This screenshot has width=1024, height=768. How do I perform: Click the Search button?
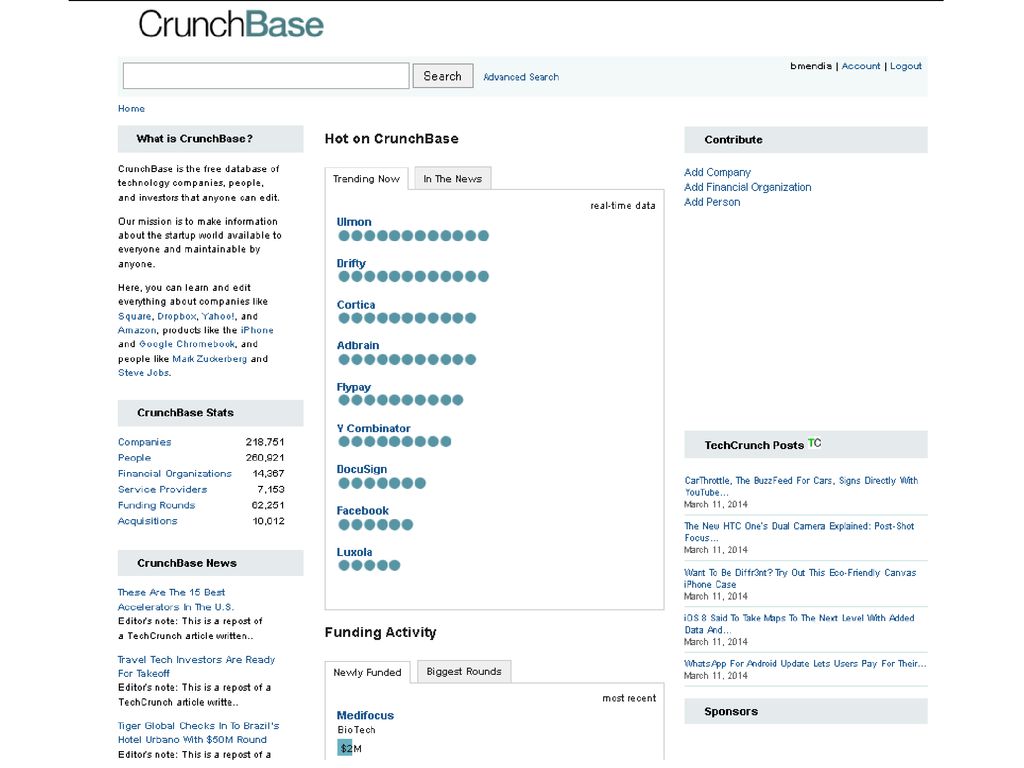pyautogui.click(x=443, y=76)
